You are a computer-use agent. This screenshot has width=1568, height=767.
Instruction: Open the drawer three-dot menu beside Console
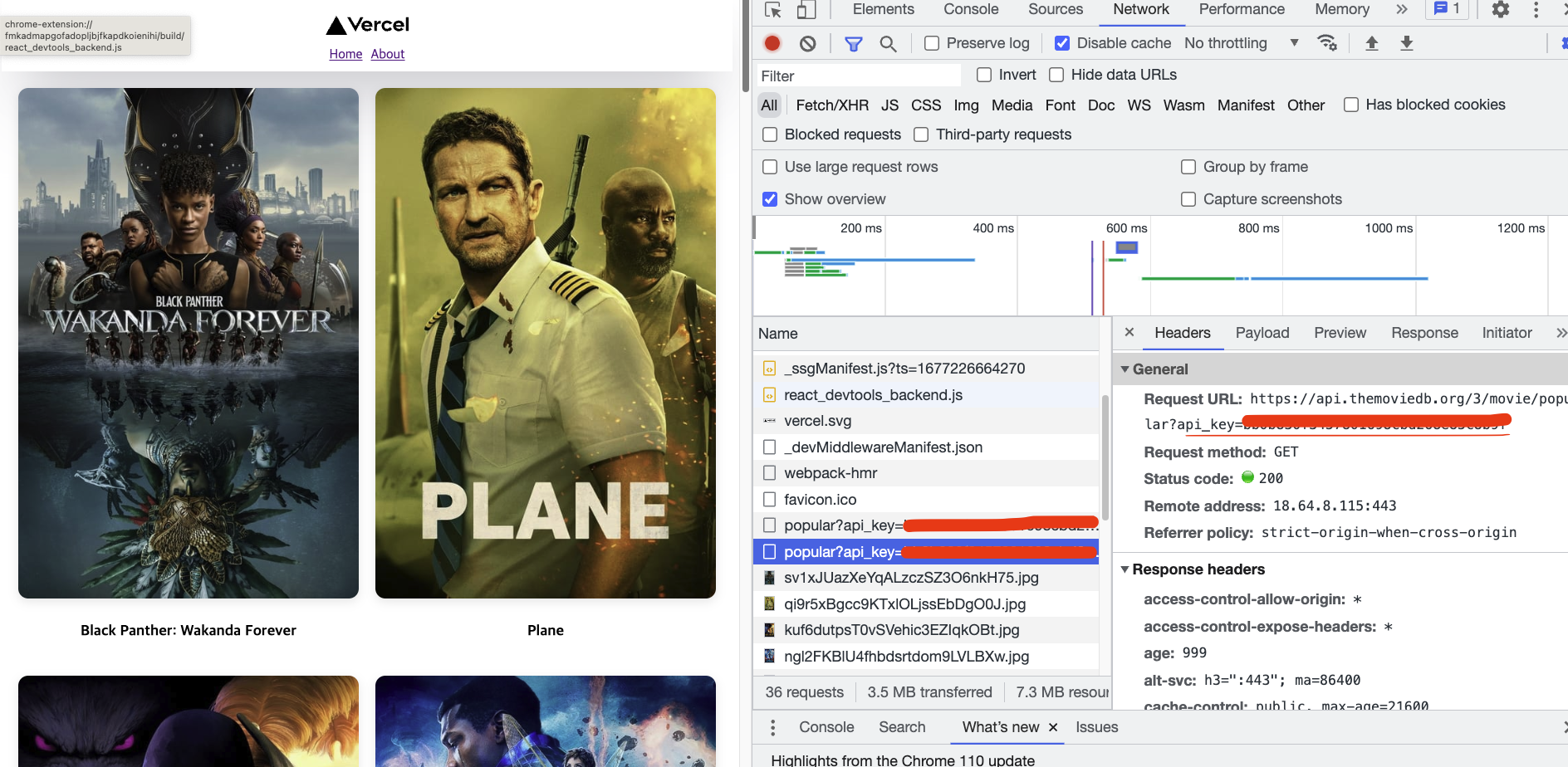point(772,727)
